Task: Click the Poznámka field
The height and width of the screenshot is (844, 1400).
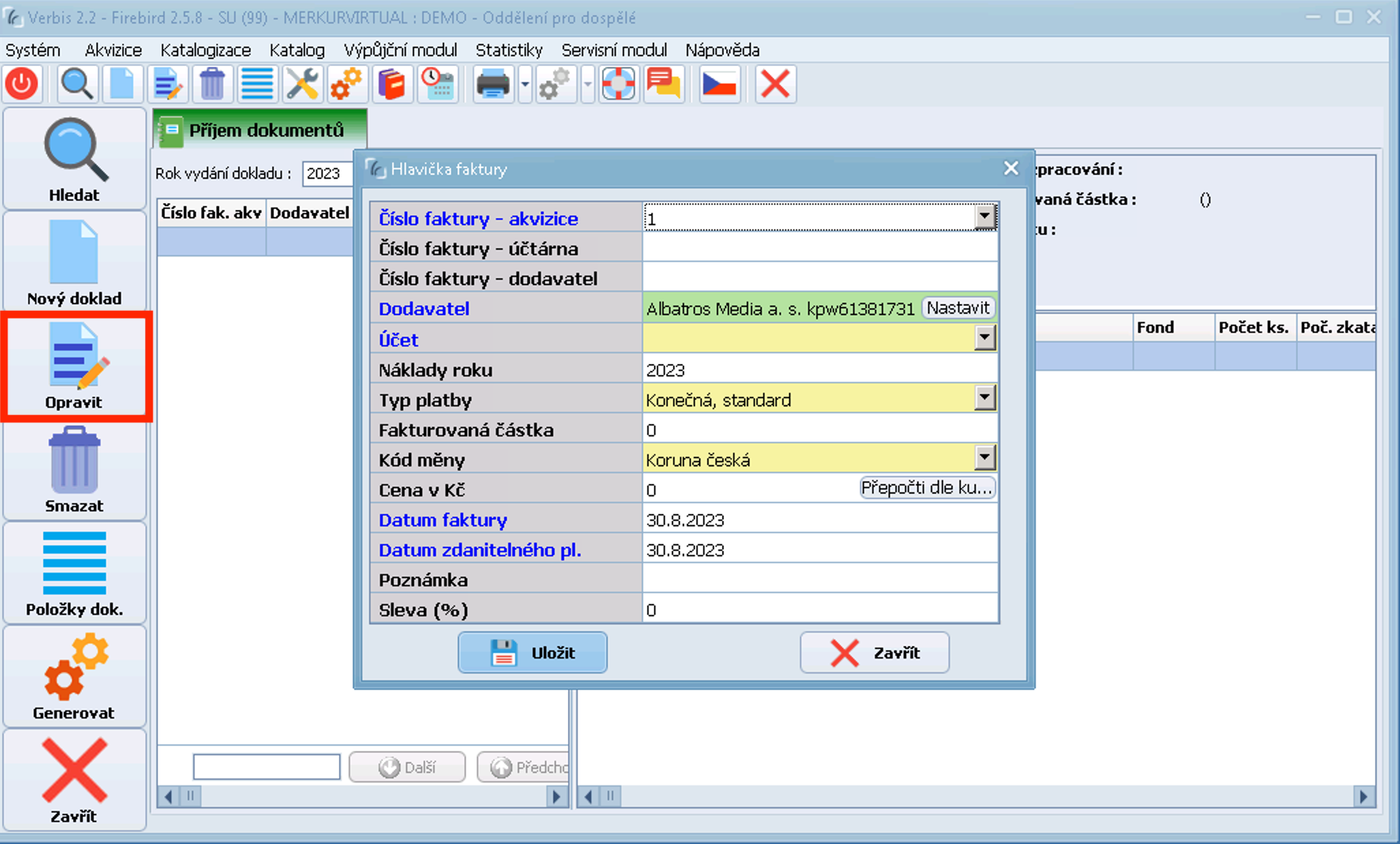Action: pyautogui.click(x=820, y=579)
